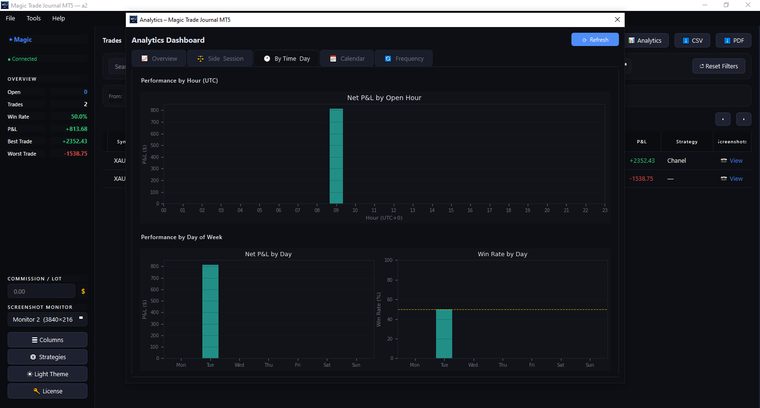This screenshot has height=408, width=760.
Task: Open the Calendar tab
Action: [347, 59]
